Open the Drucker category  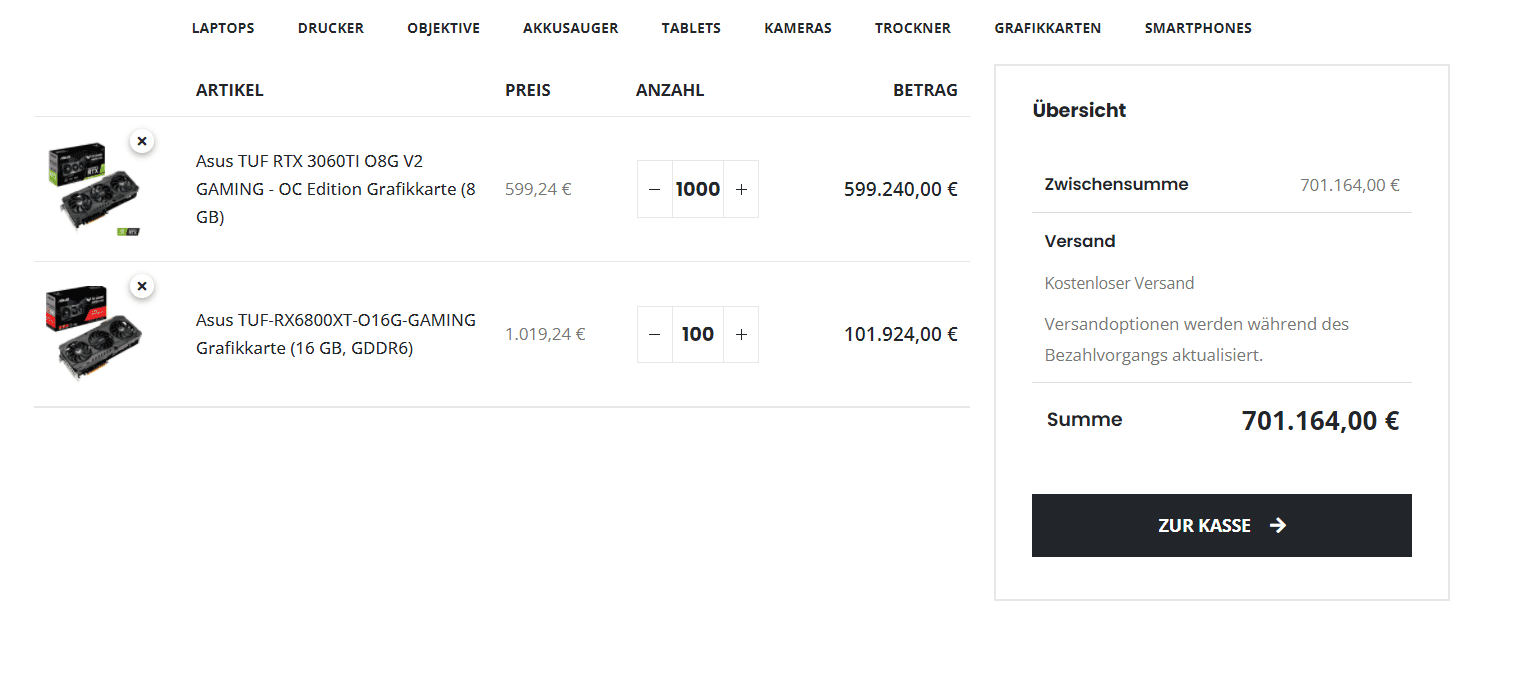(x=331, y=28)
